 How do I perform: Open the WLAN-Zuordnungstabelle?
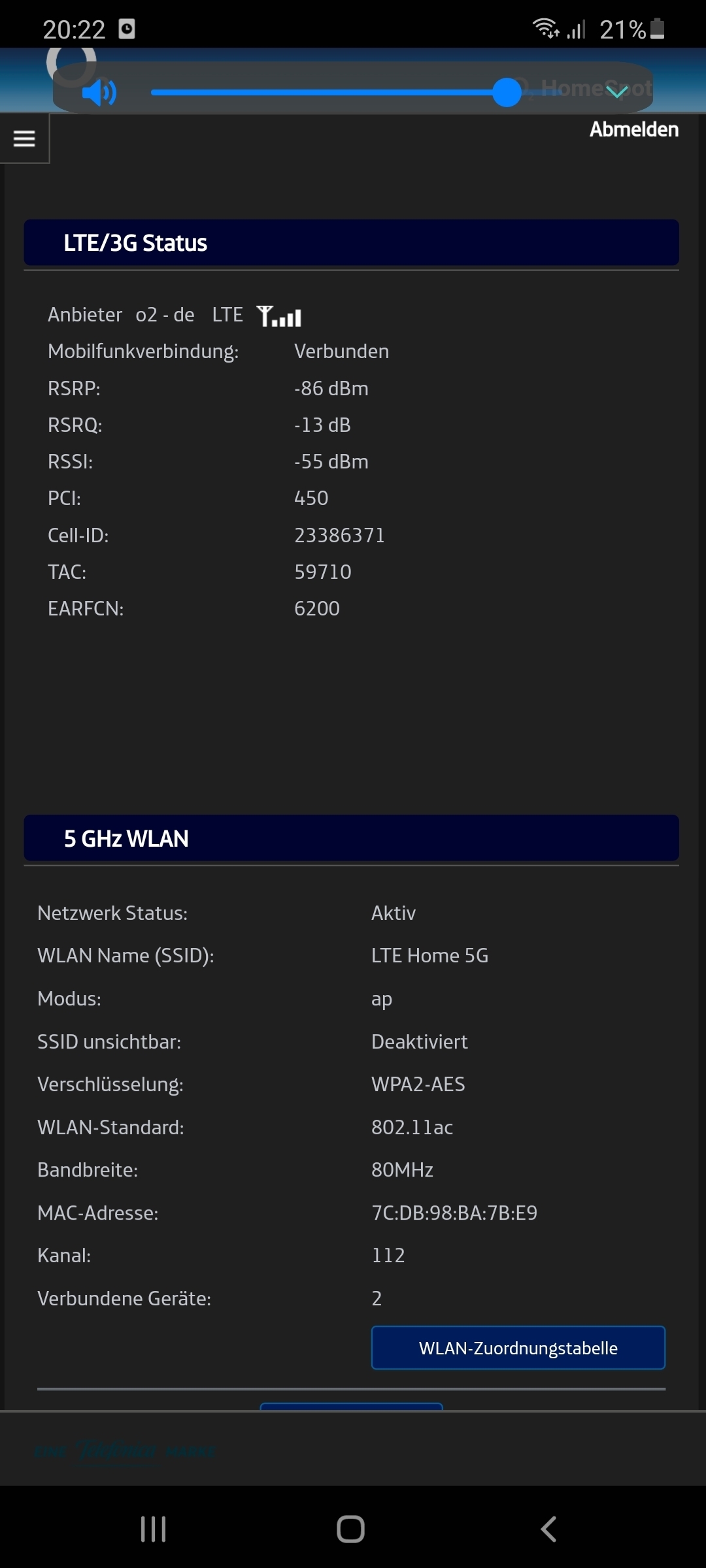point(518,1348)
